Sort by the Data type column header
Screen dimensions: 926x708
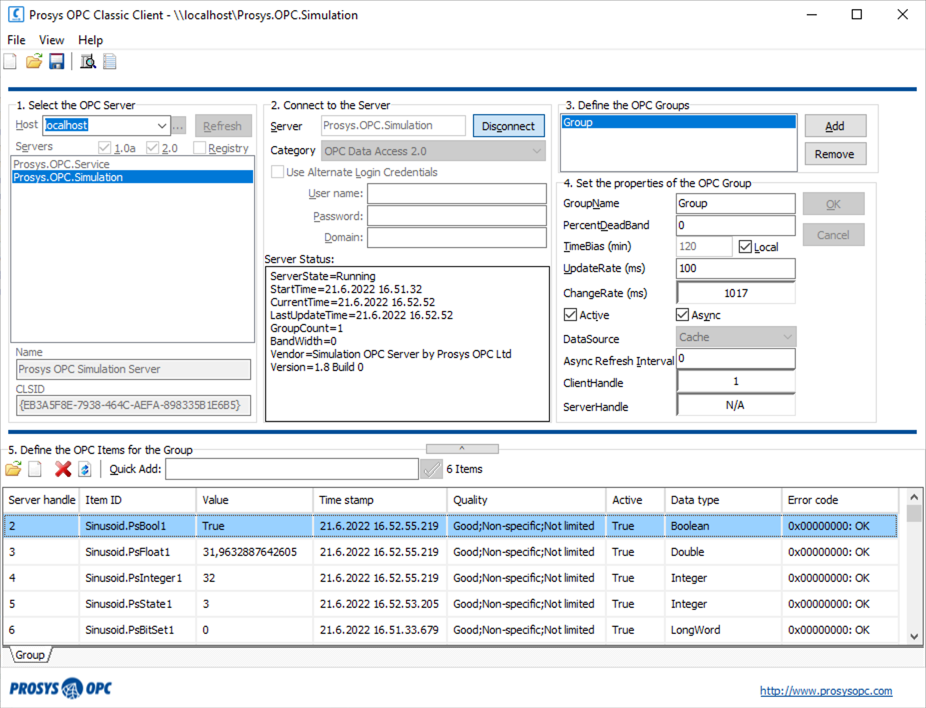point(723,500)
